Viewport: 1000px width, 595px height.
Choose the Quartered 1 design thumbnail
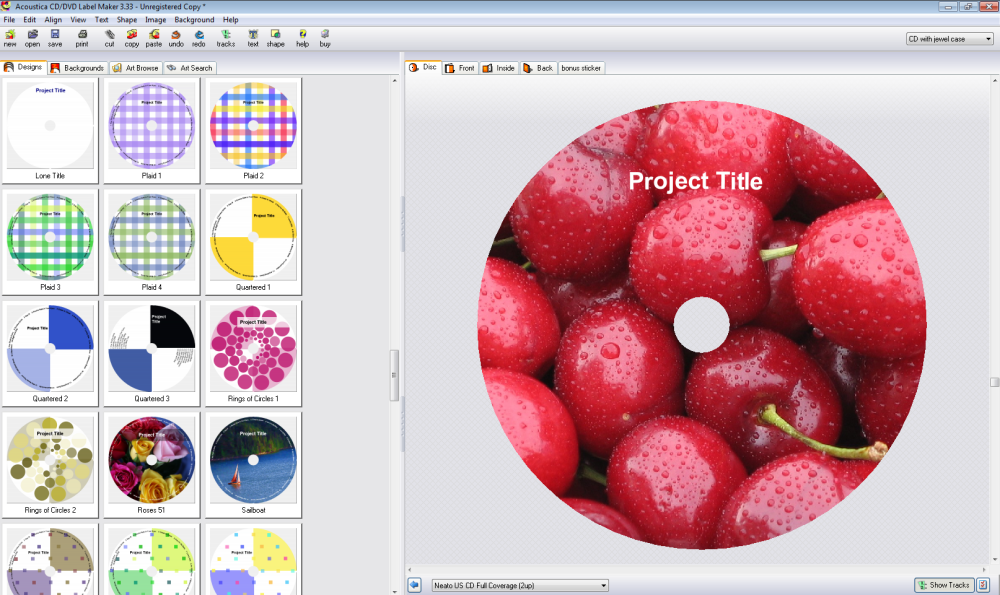[x=253, y=242]
